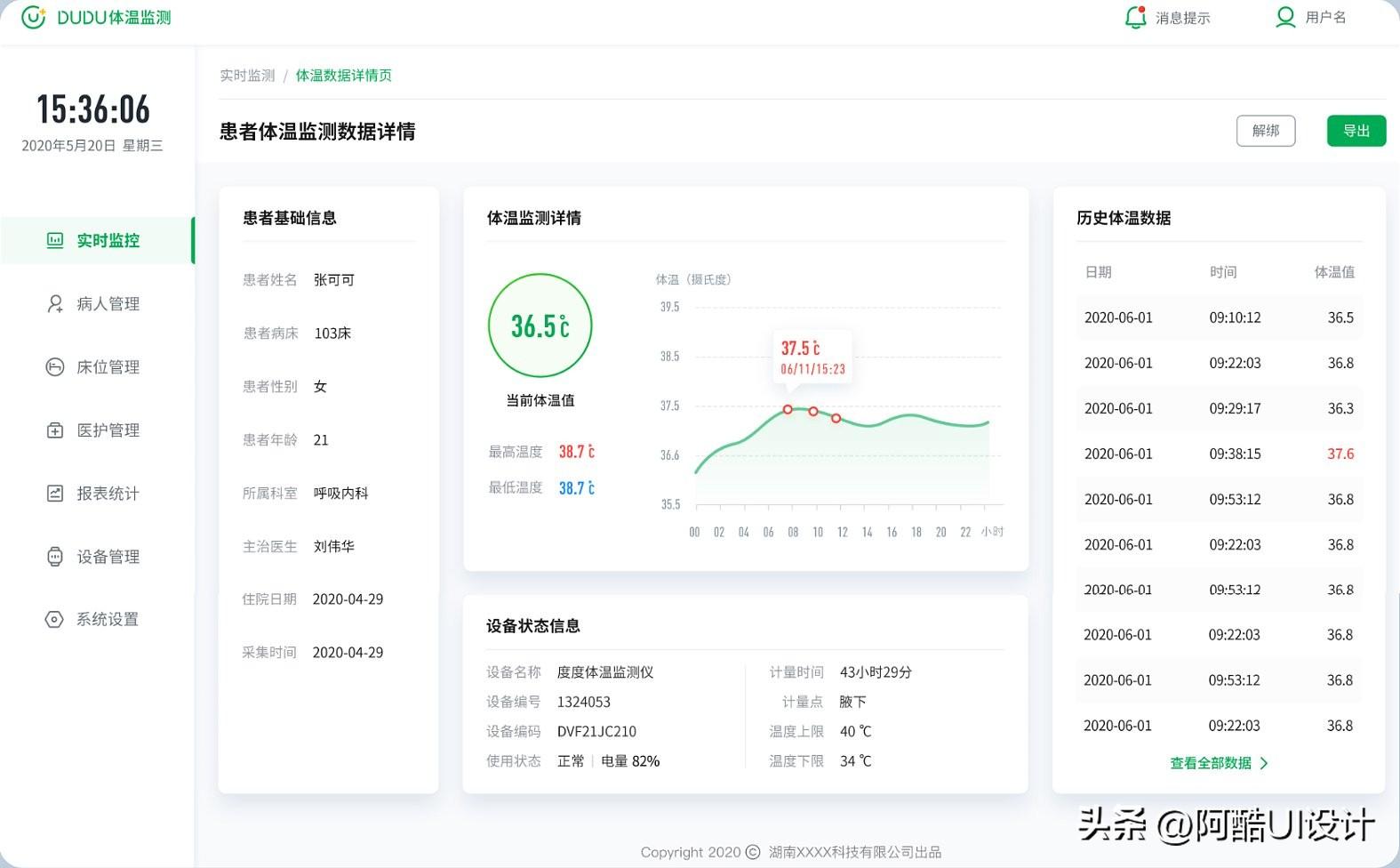
Task: Click the user avatar icon
Action: tap(1285, 17)
